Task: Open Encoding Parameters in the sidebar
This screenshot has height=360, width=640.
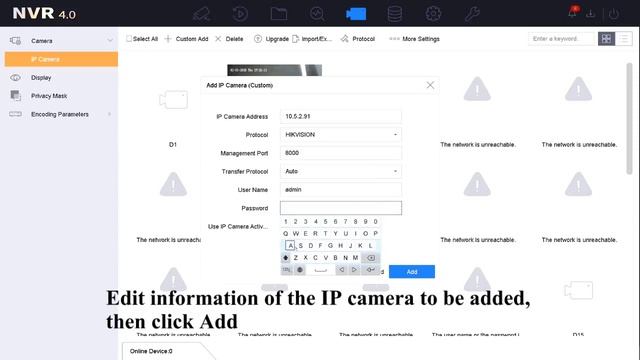Action: coord(61,114)
